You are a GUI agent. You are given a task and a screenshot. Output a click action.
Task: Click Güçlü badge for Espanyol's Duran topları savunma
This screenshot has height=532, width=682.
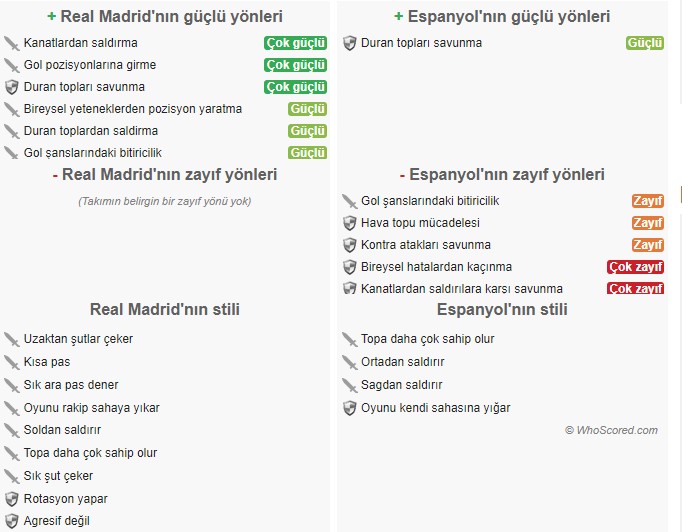coord(645,43)
